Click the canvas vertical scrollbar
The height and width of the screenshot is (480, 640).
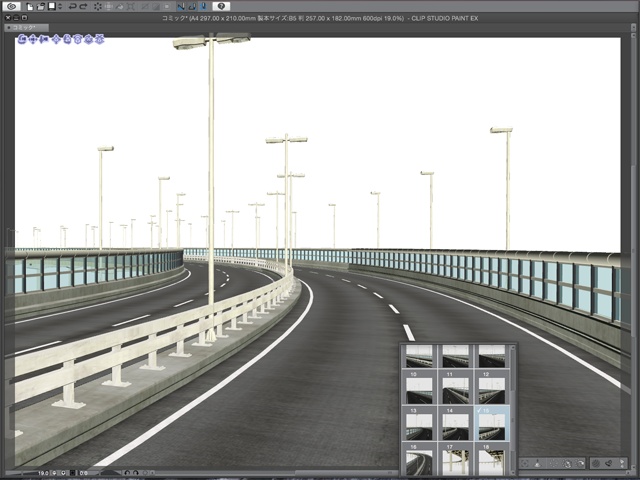(633, 253)
